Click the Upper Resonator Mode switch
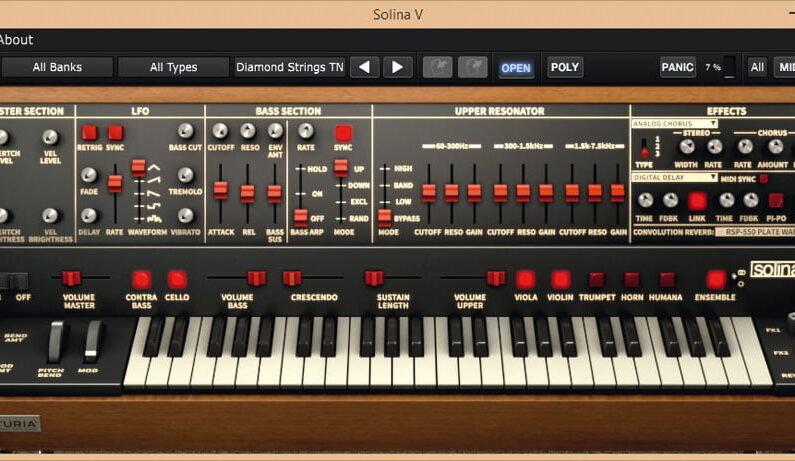 point(385,217)
